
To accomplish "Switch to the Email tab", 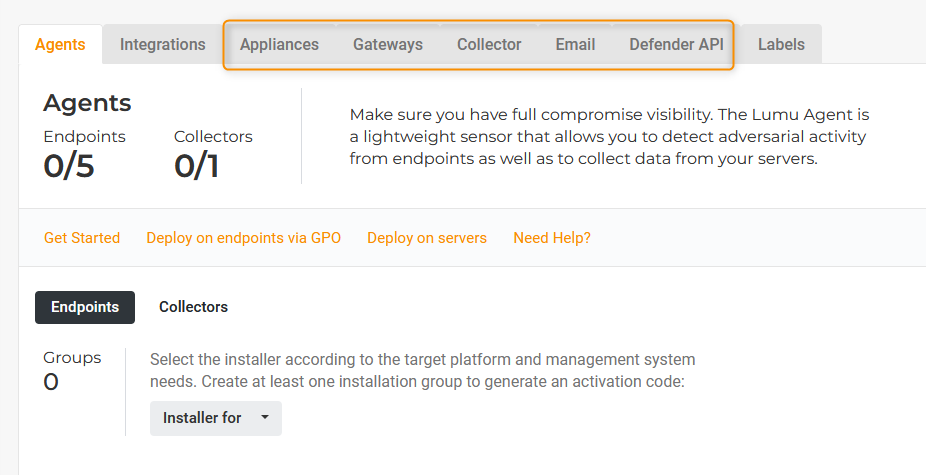I will pyautogui.click(x=575, y=45).
